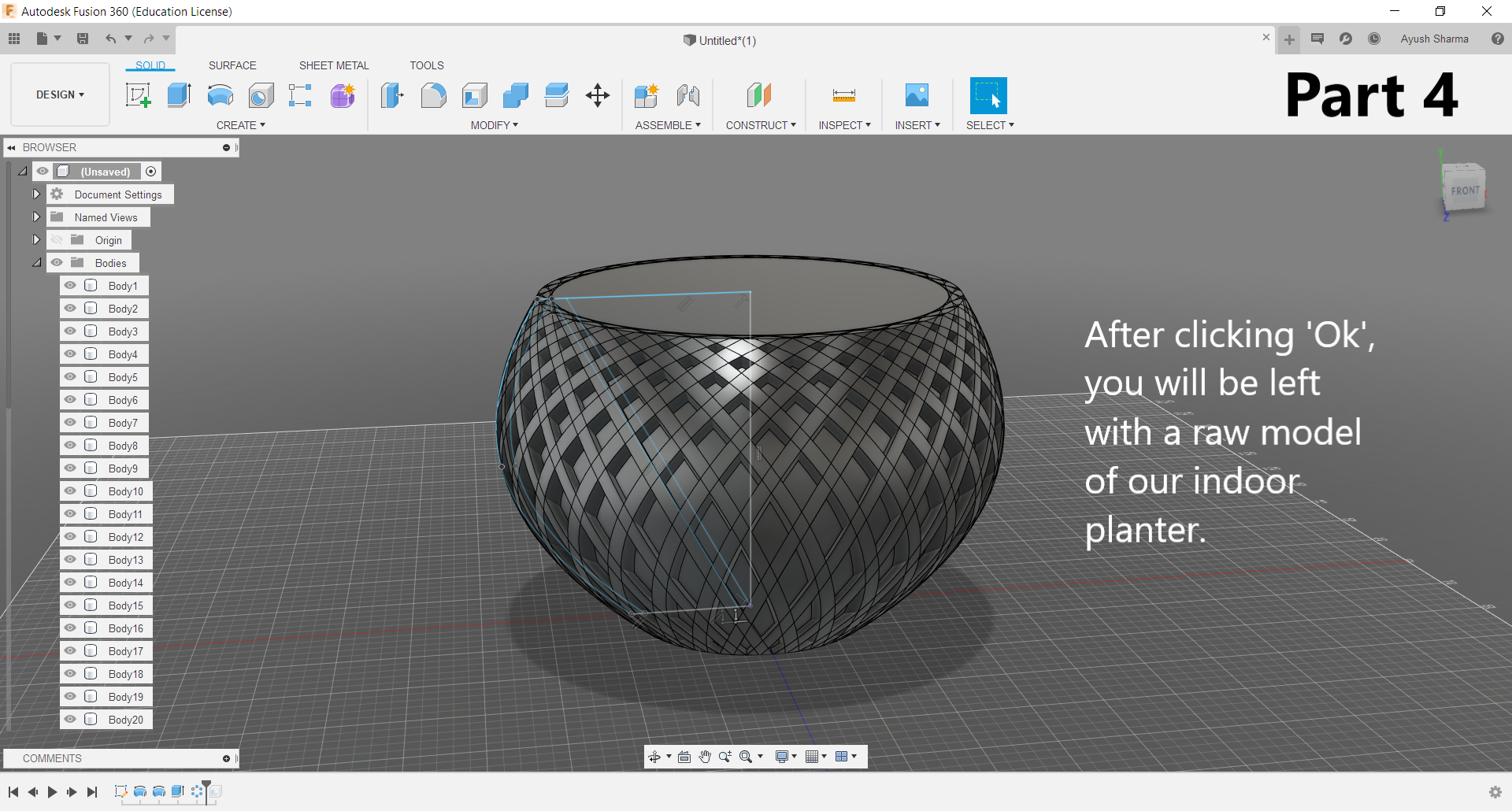Open the Job Status clock icon
This screenshot has width=1512, height=811.
pos(1374,39)
